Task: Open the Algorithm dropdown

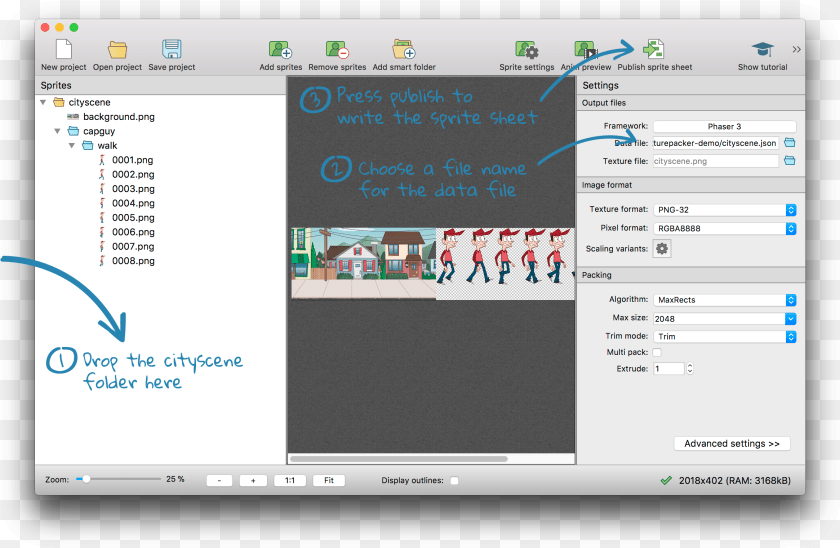Action: 725,300
